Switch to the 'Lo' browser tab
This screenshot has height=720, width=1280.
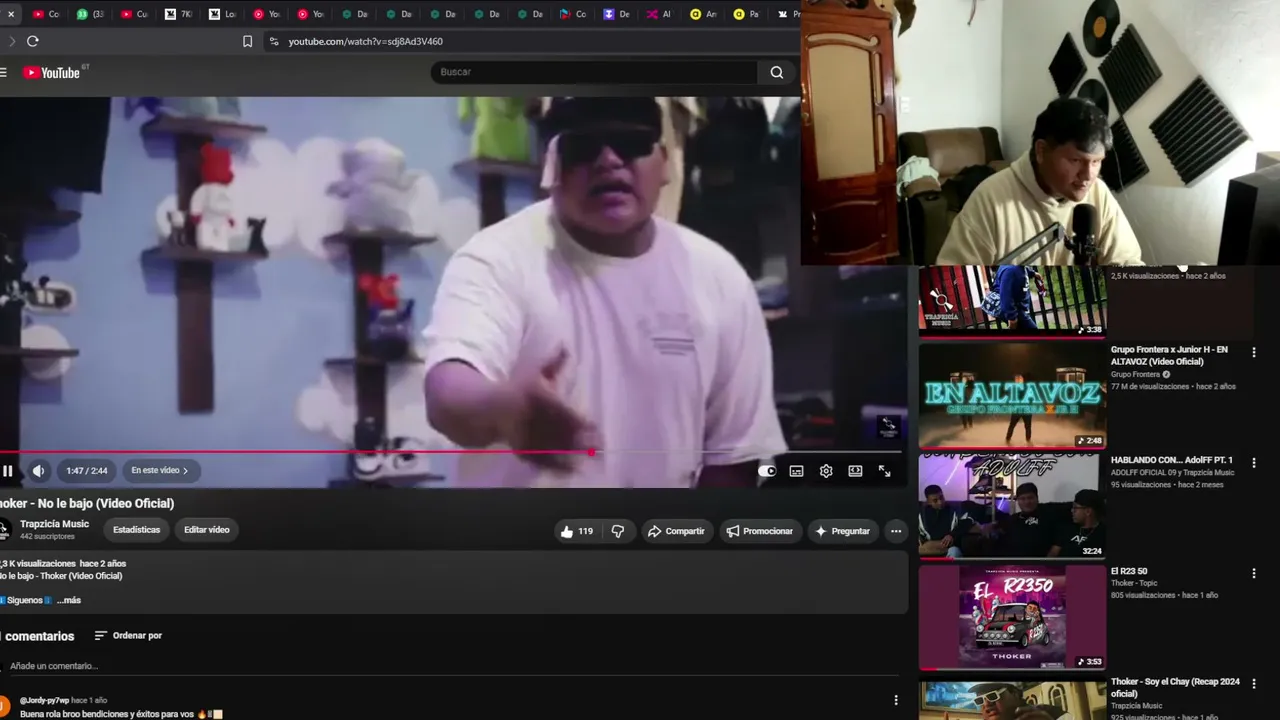221,14
